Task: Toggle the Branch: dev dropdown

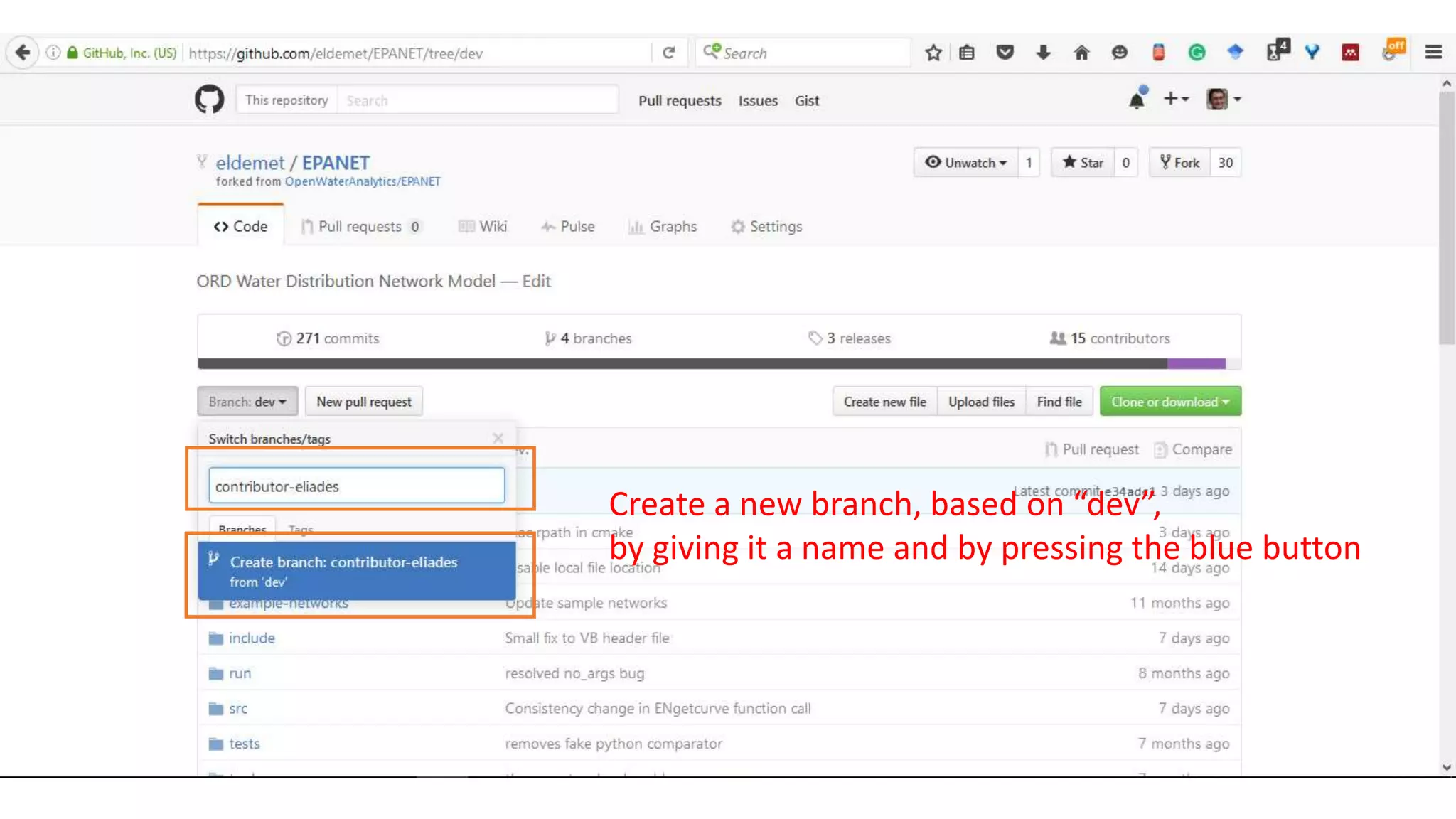Action: tap(247, 402)
